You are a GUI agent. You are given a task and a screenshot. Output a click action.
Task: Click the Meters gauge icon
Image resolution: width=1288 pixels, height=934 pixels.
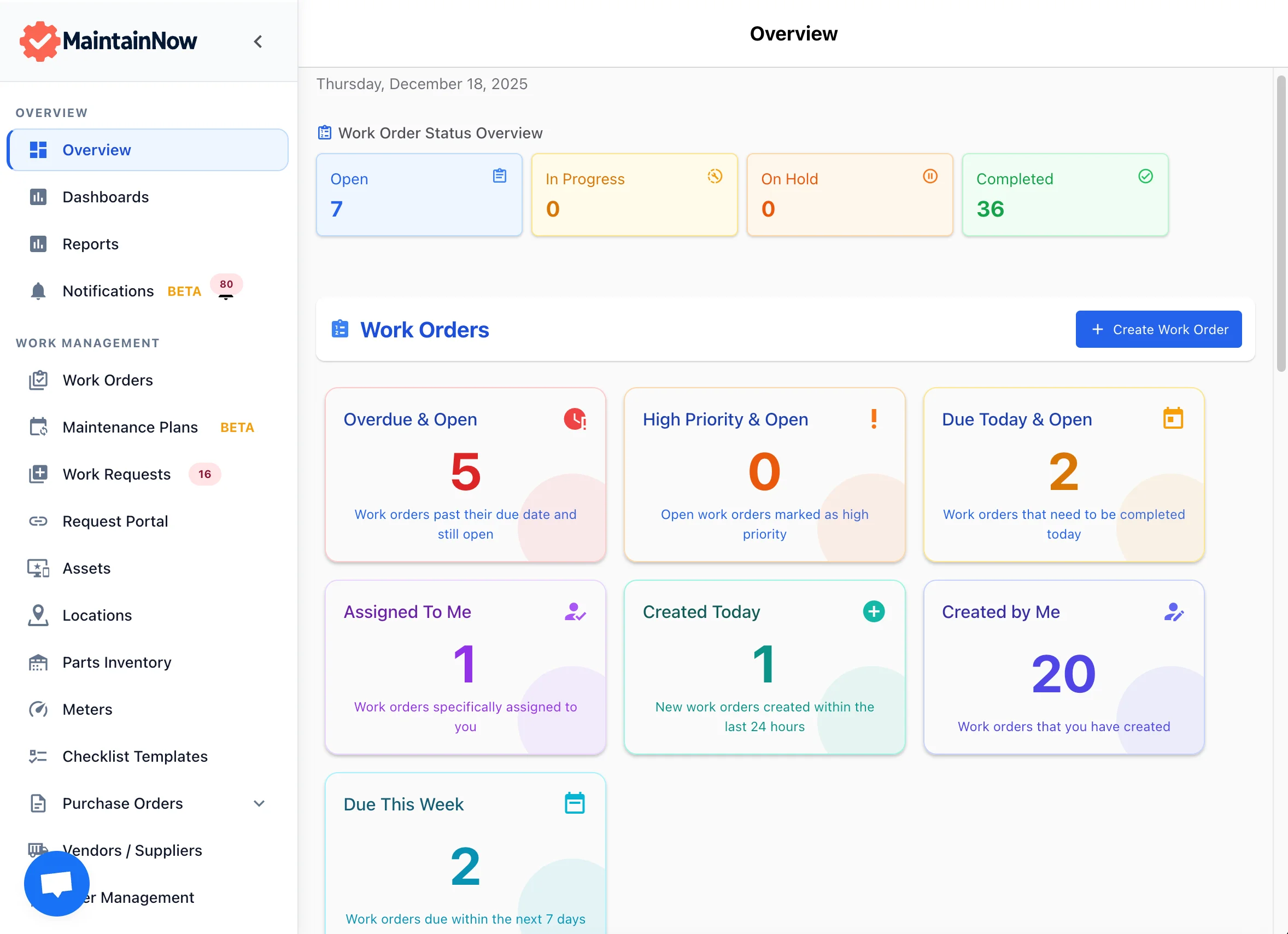(x=38, y=709)
